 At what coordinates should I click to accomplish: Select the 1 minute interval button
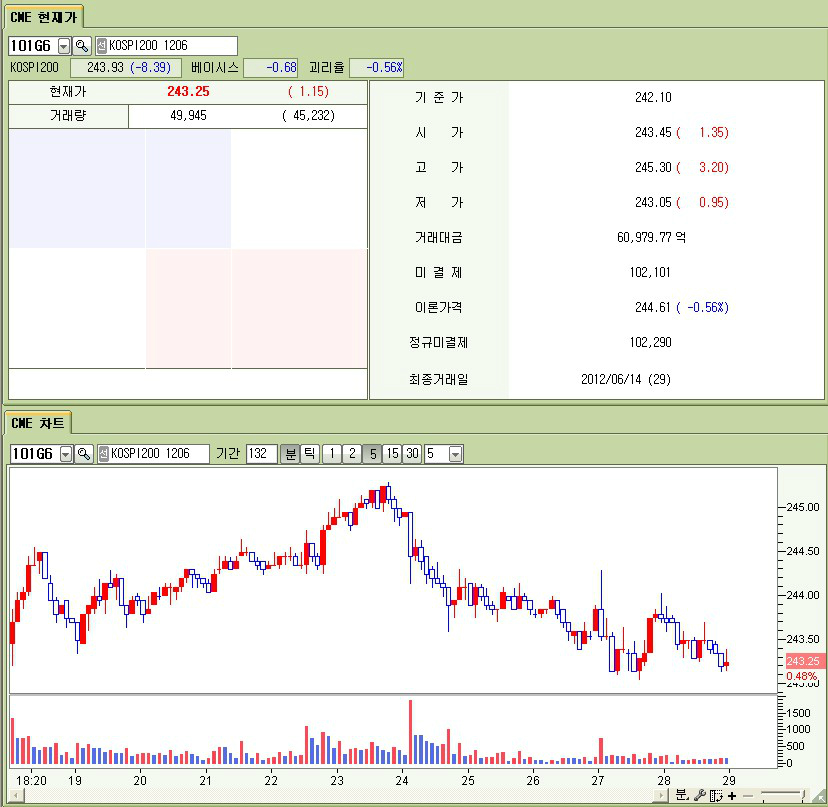click(332, 454)
